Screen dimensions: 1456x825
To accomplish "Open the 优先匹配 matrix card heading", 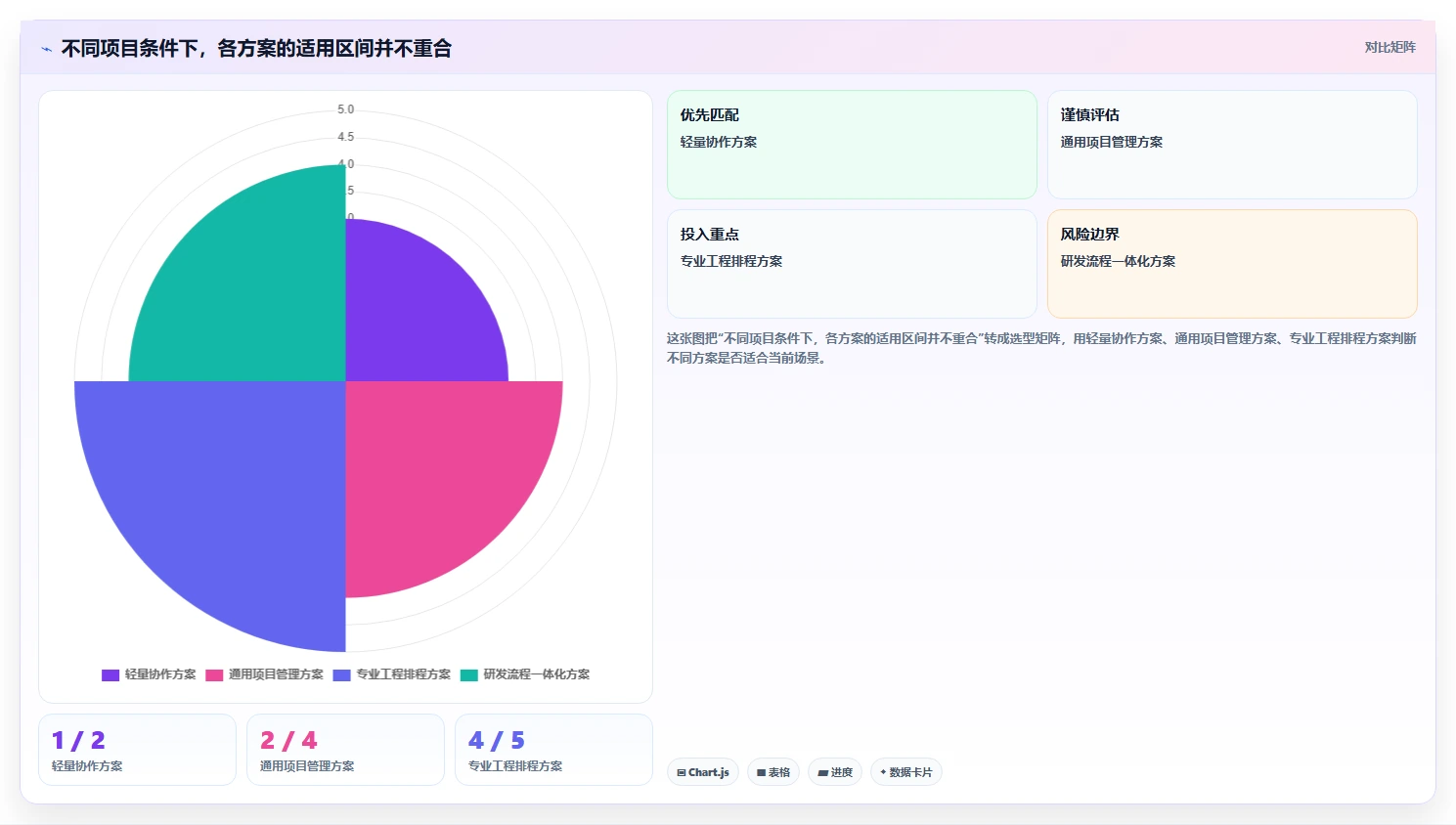I will (710, 115).
